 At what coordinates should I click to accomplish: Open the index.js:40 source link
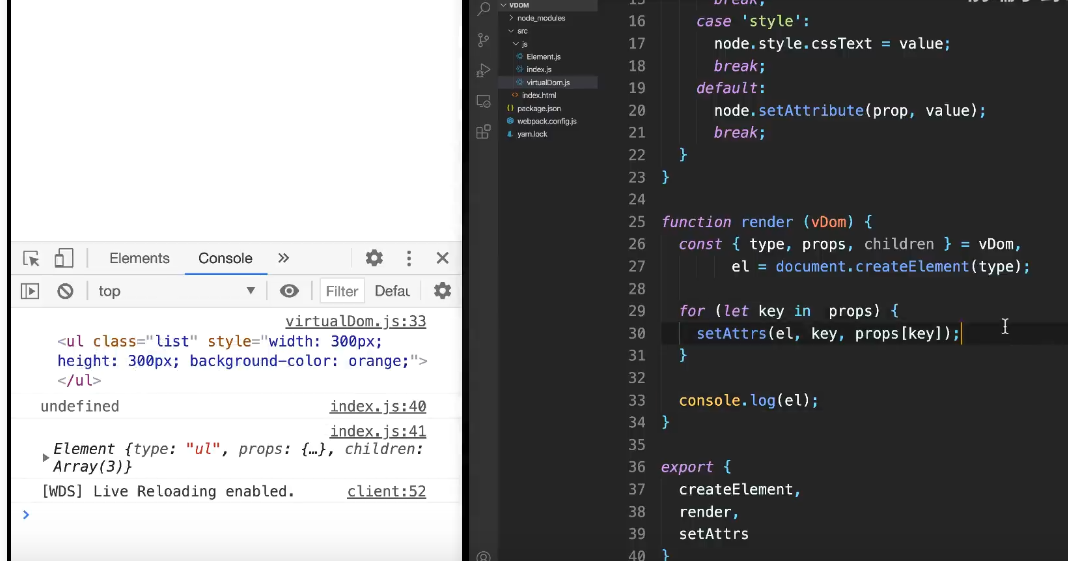[x=378, y=406]
